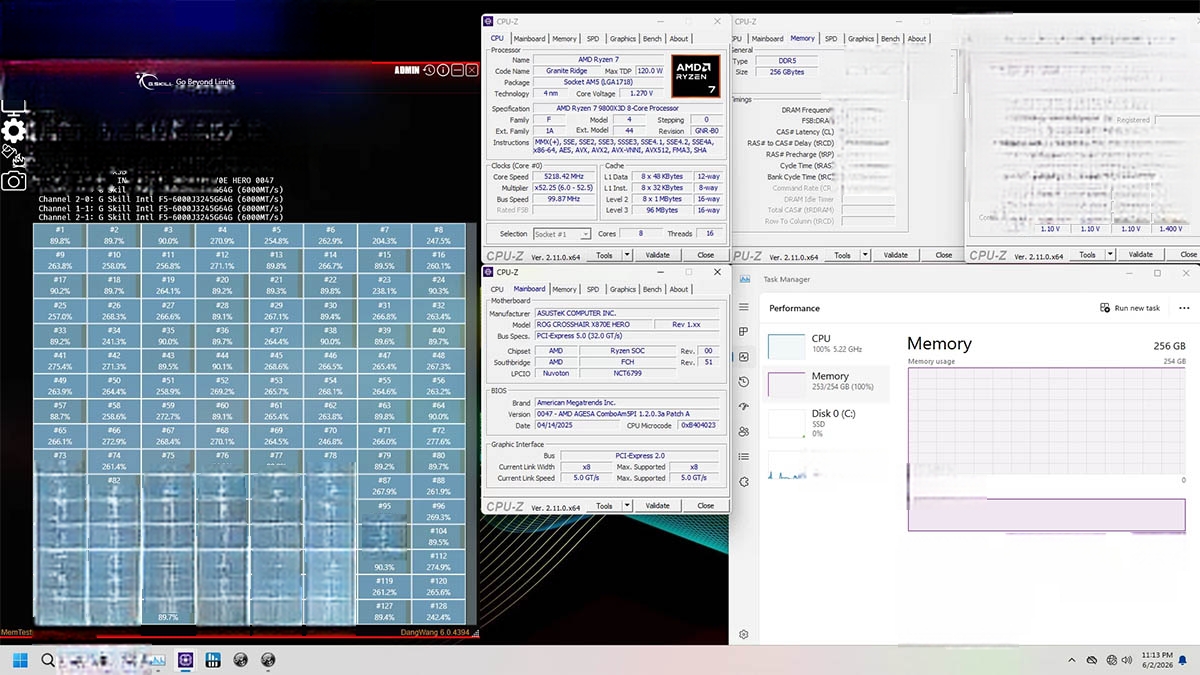
Task: Open the gear settings icon in G.Skill sidebar
Action: click(13, 131)
